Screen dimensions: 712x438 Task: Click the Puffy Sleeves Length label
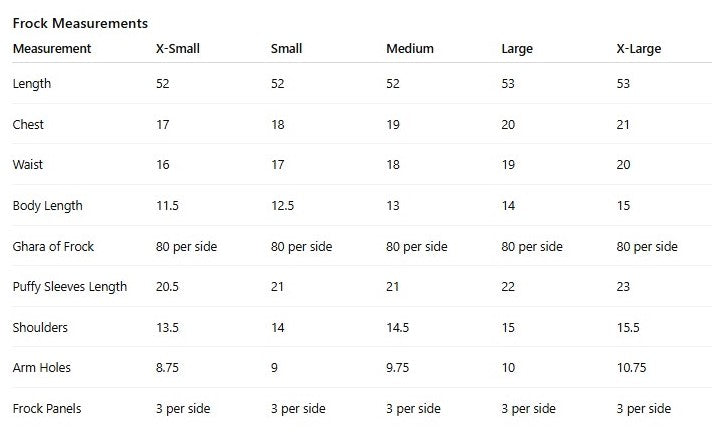click(x=70, y=287)
